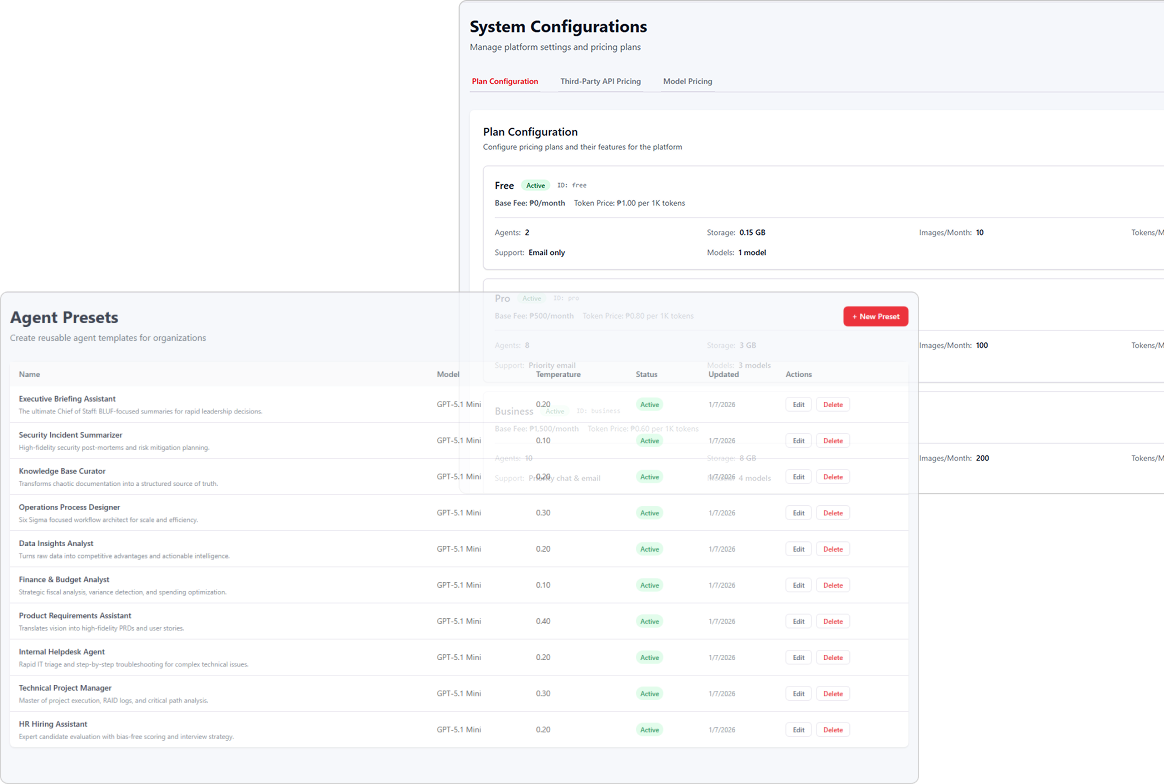Click Active status badge of Free plan
Image resolution: width=1164 pixels, height=784 pixels.
point(536,185)
